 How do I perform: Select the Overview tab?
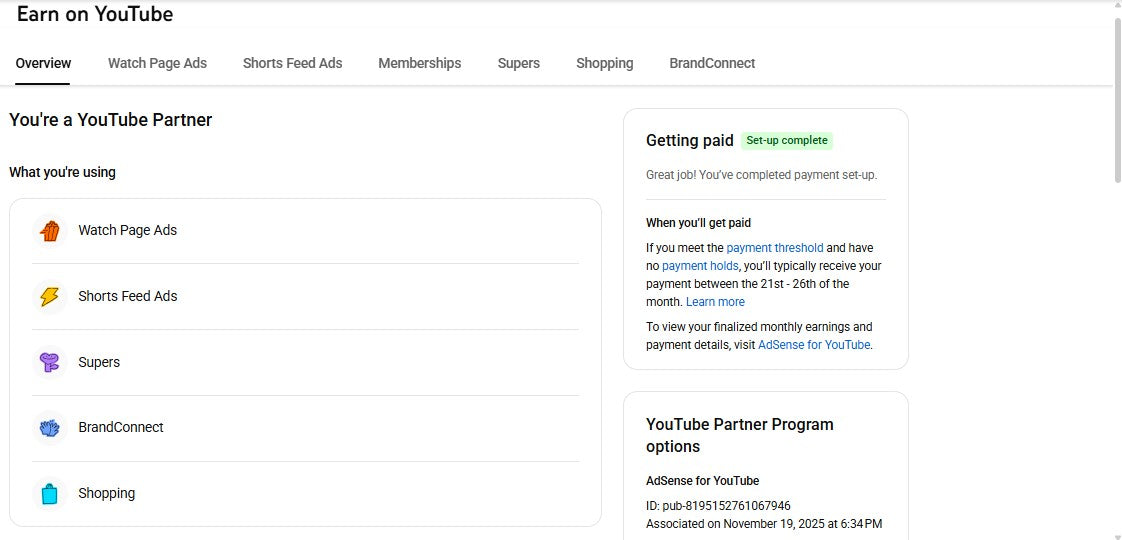[43, 63]
